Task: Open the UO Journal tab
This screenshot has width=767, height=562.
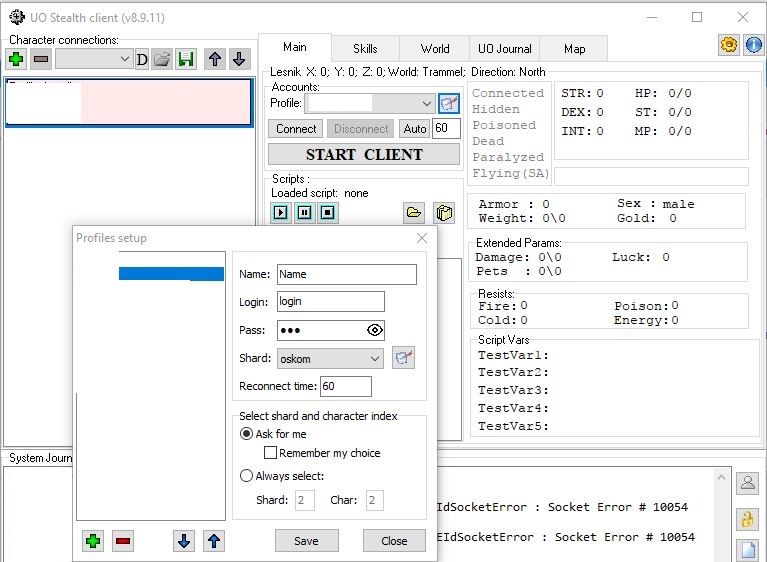Action: click(x=505, y=48)
